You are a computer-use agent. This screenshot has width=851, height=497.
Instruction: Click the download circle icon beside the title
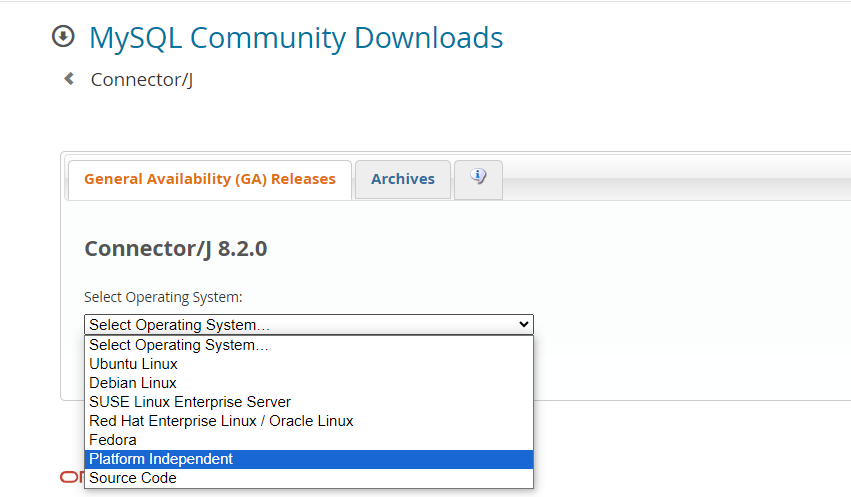(x=63, y=37)
